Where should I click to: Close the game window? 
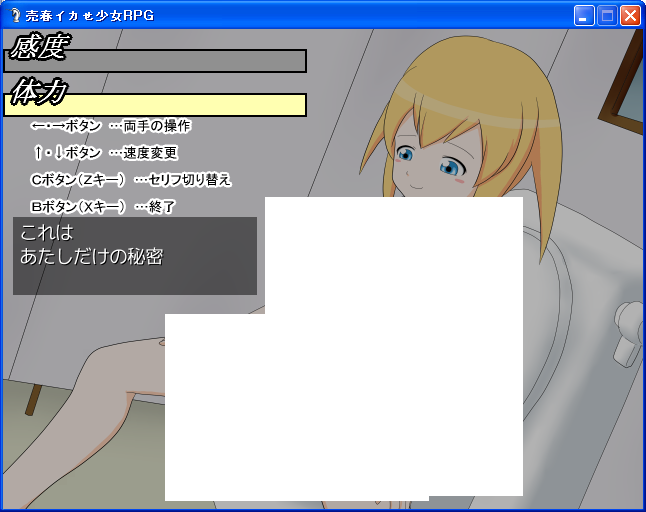coord(630,16)
